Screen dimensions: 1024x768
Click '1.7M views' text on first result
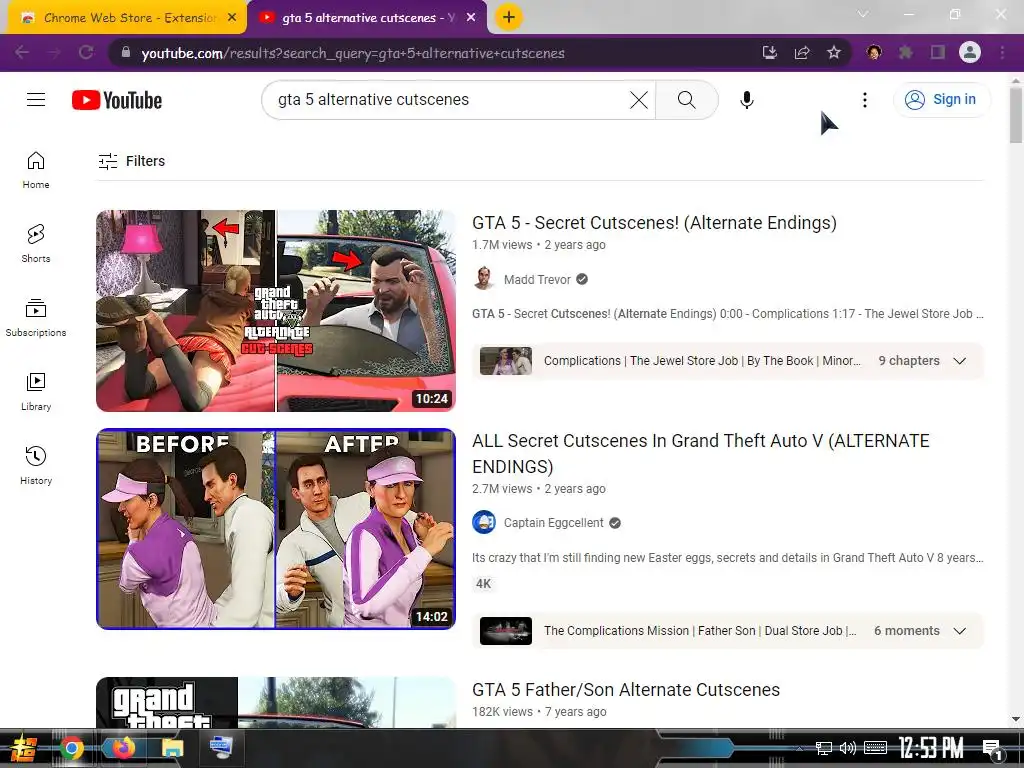click(502, 245)
